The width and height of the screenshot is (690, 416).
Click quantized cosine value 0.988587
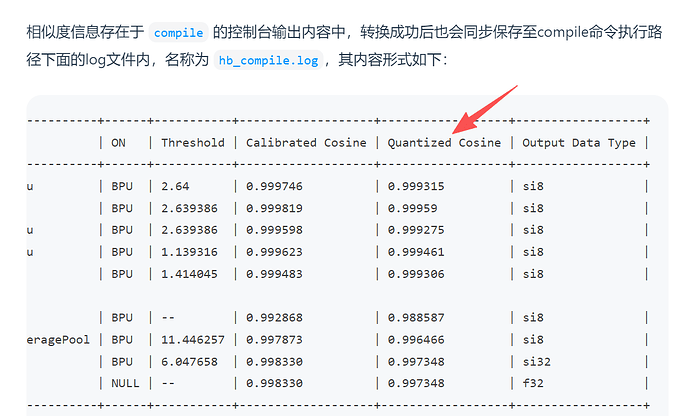point(416,318)
